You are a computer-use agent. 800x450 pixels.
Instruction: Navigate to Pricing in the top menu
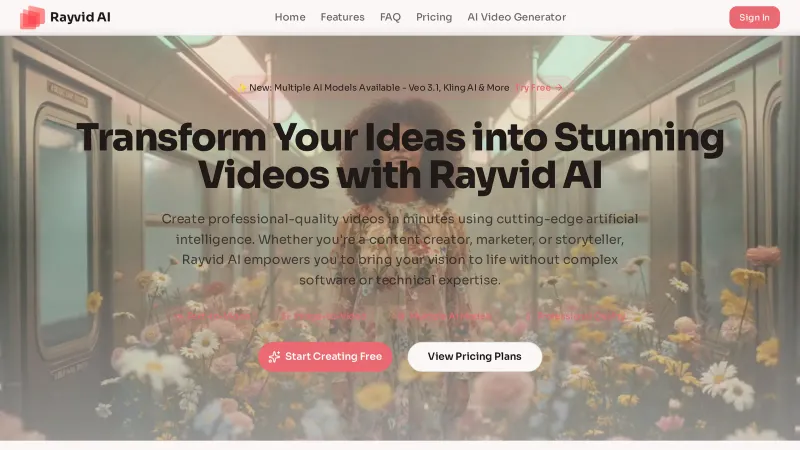click(434, 17)
